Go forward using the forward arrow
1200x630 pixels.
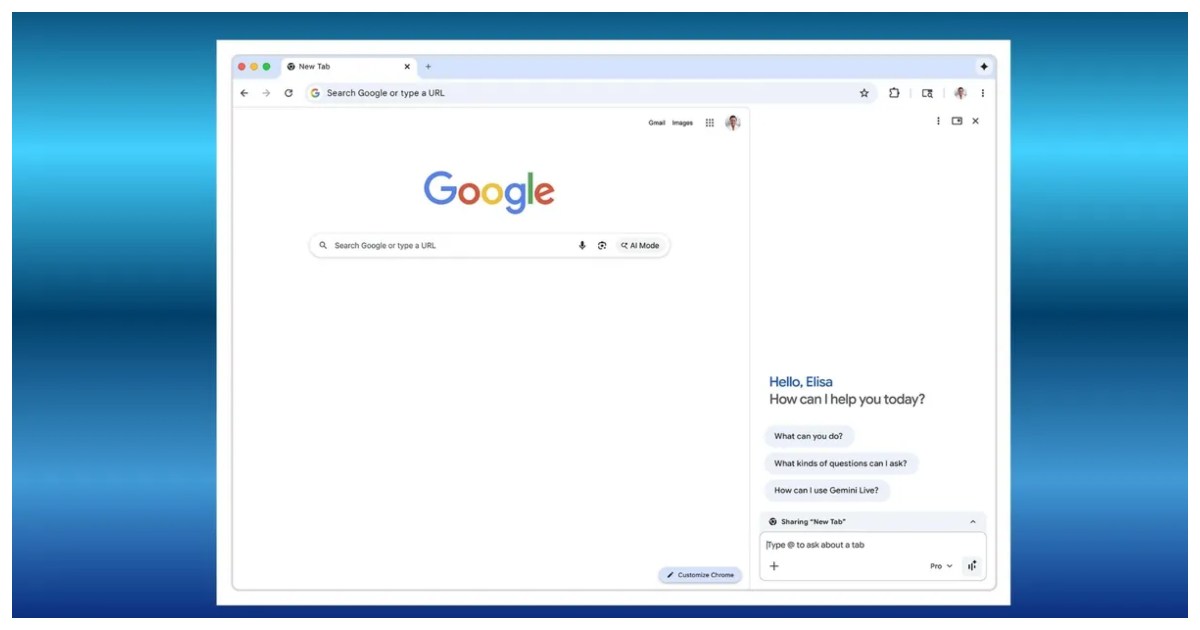[x=266, y=93]
